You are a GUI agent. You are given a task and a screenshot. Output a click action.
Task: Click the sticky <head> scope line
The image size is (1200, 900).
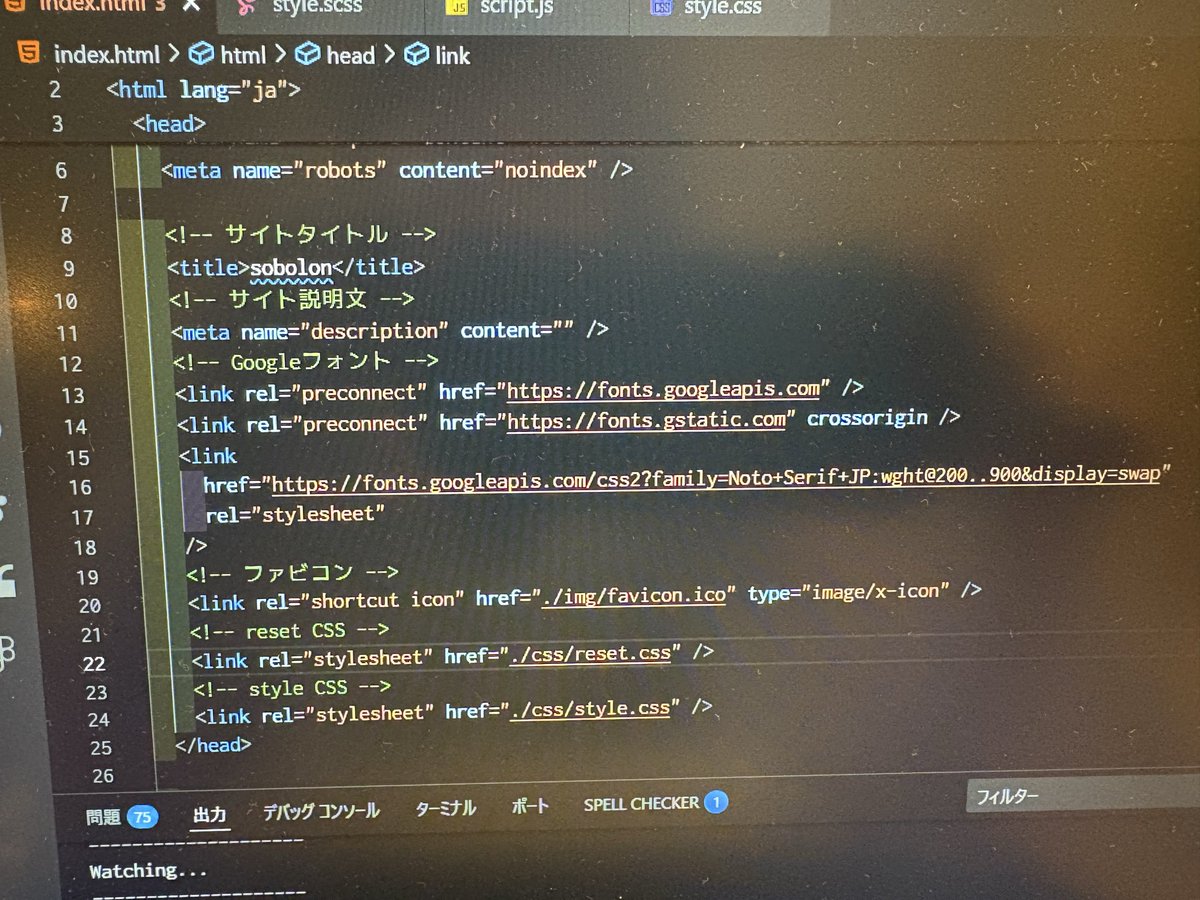pos(169,123)
